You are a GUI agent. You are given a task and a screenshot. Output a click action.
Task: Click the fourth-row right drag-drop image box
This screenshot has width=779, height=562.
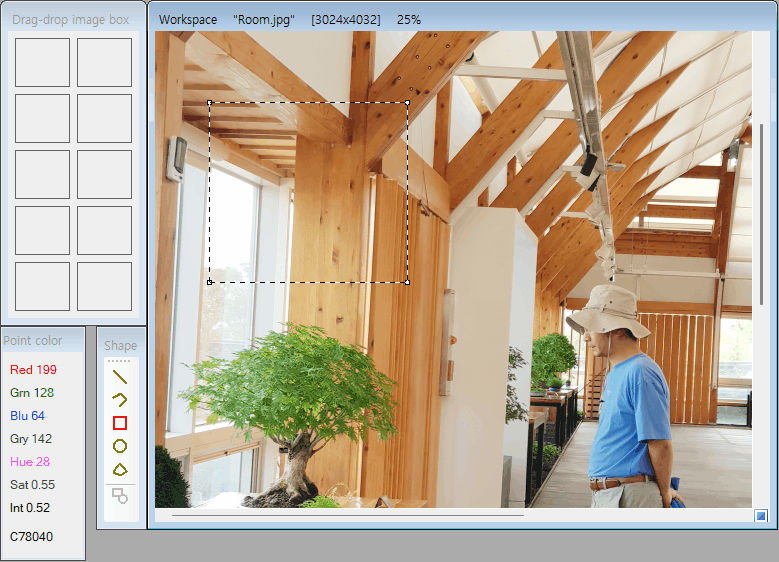[104, 231]
